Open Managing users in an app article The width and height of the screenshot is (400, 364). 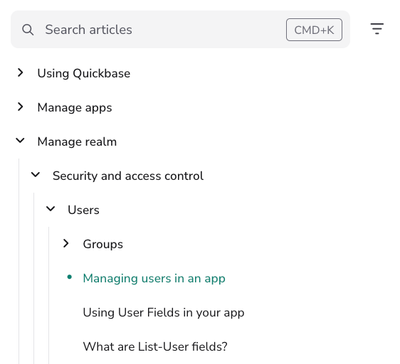[154, 278]
